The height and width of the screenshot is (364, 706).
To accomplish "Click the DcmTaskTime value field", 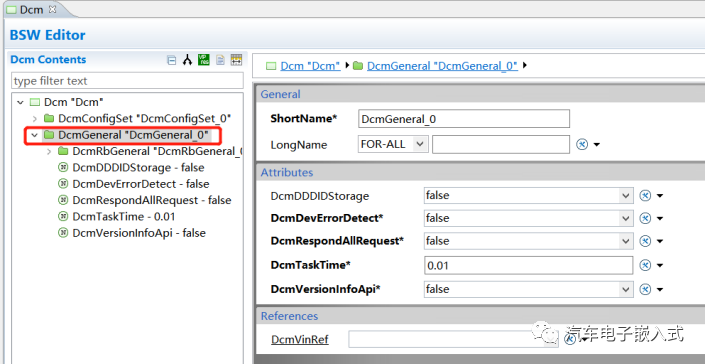I will tap(529, 265).
